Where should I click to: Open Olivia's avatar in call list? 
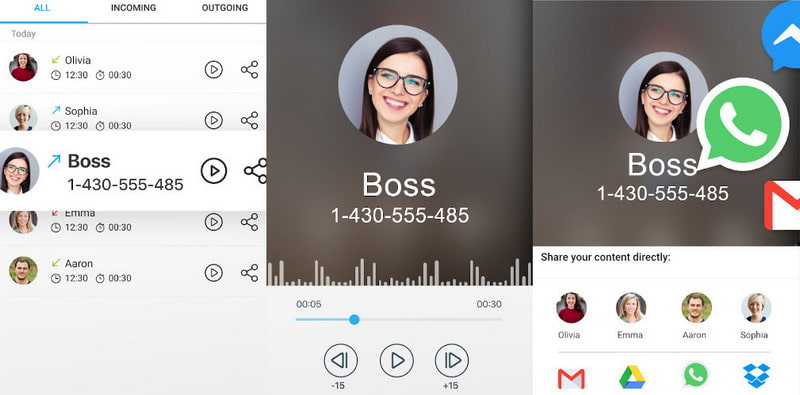click(23, 67)
